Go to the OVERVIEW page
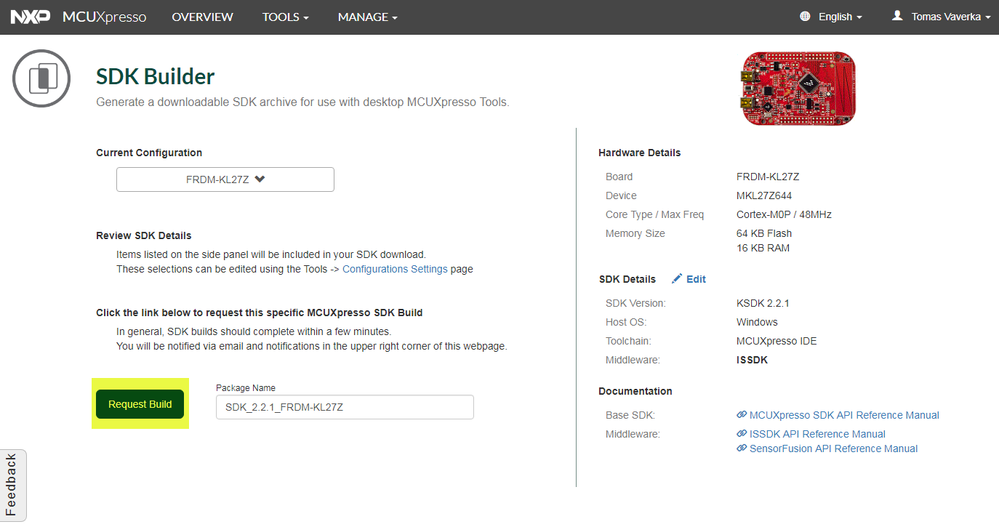 (202, 17)
